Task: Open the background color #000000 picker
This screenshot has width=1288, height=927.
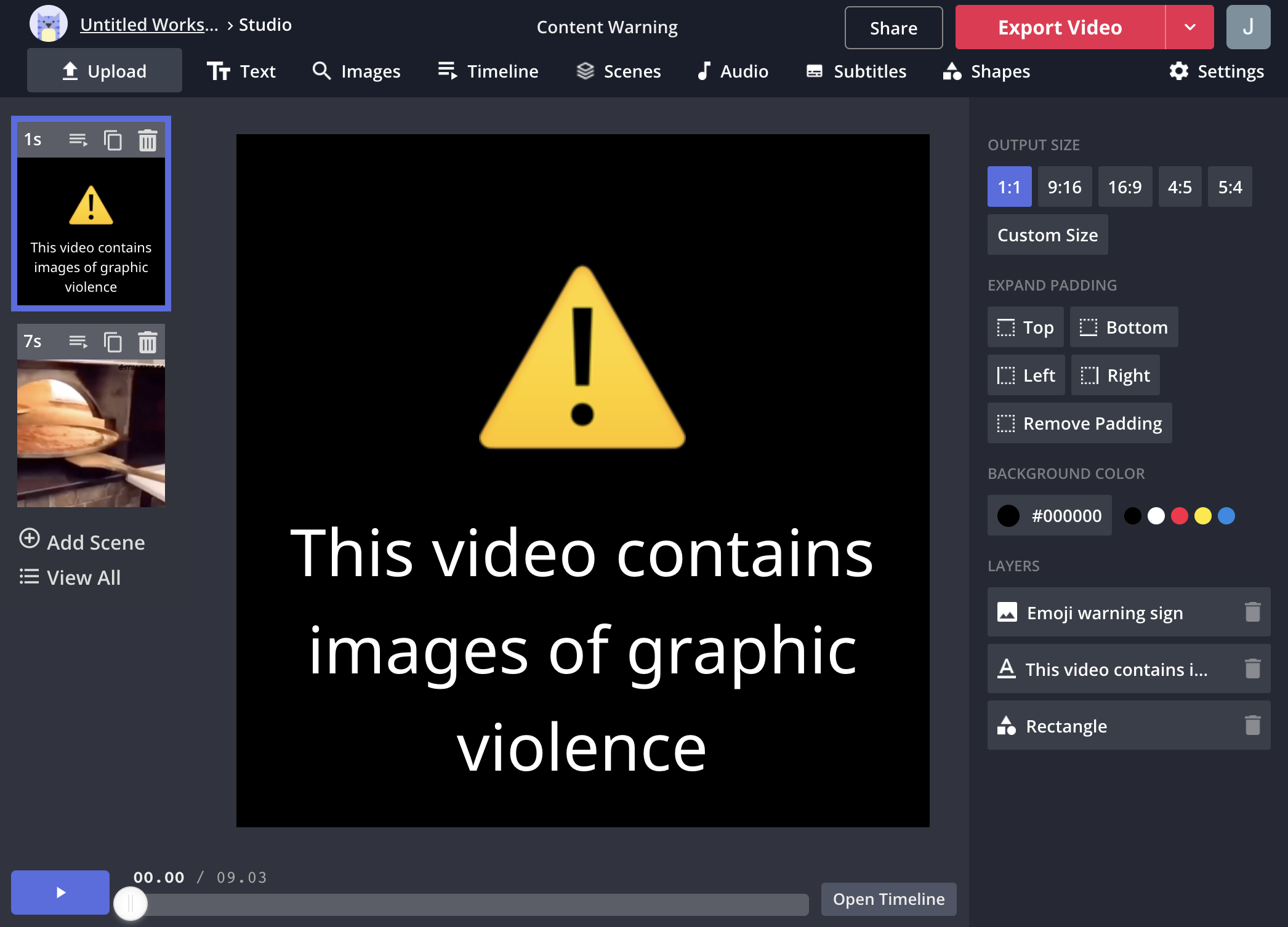Action: pyautogui.click(x=1050, y=516)
